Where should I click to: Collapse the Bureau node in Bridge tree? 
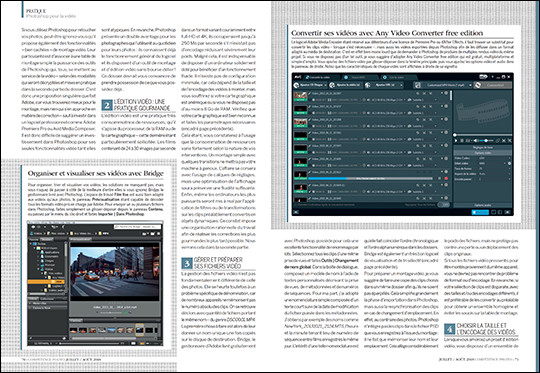click(x=31, y=244)
